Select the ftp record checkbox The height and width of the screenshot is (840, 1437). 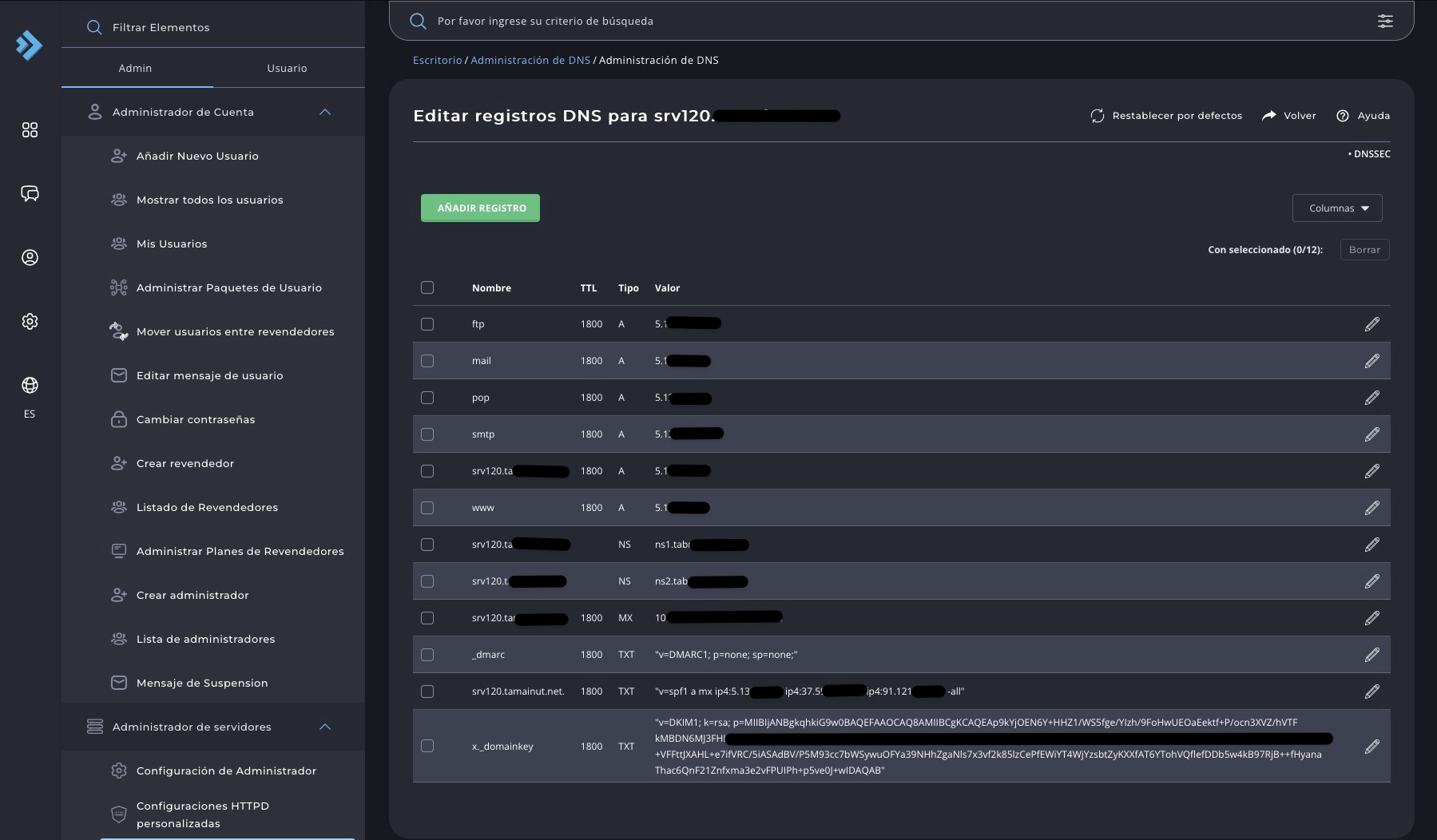427,324
